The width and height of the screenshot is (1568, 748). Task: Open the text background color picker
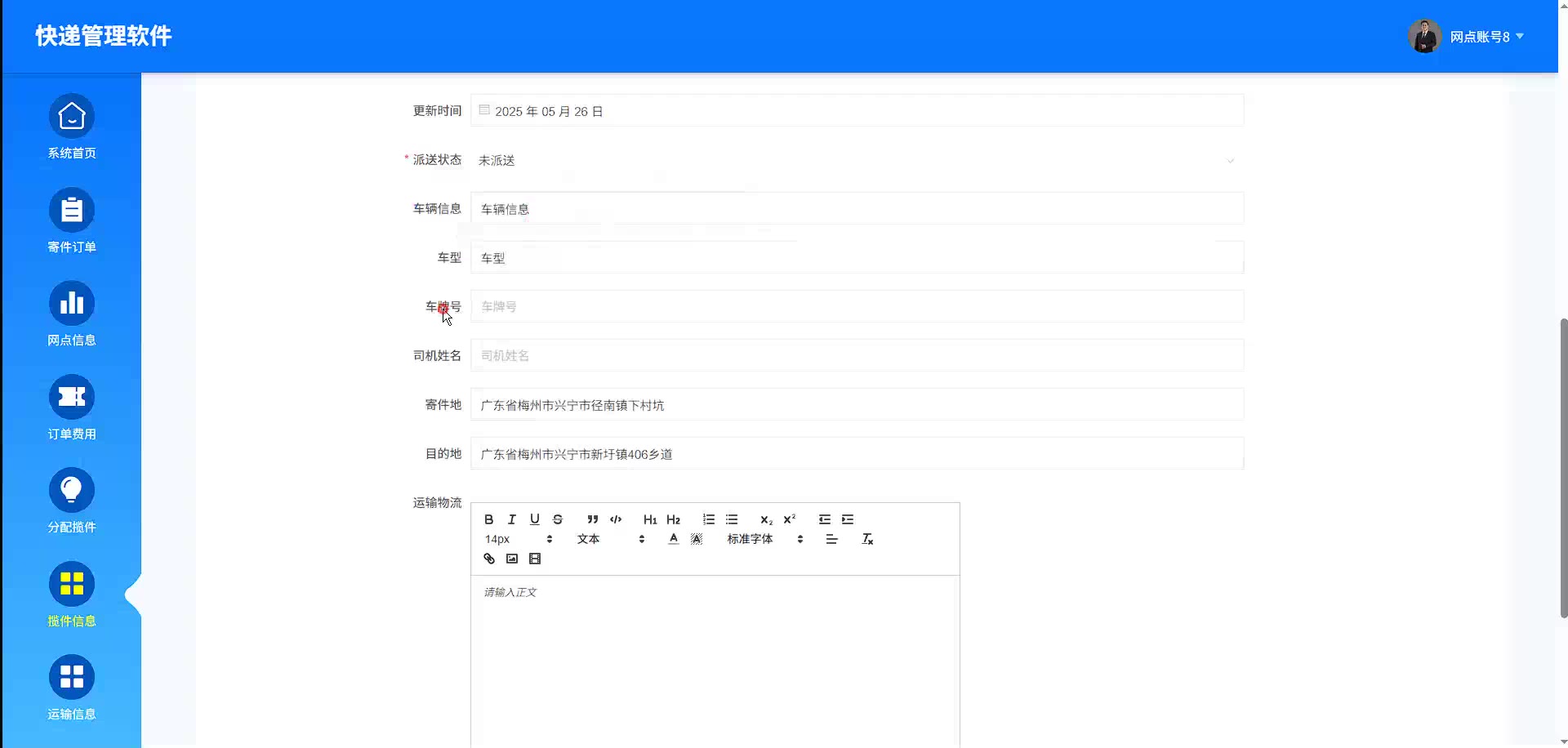(696, 539)
